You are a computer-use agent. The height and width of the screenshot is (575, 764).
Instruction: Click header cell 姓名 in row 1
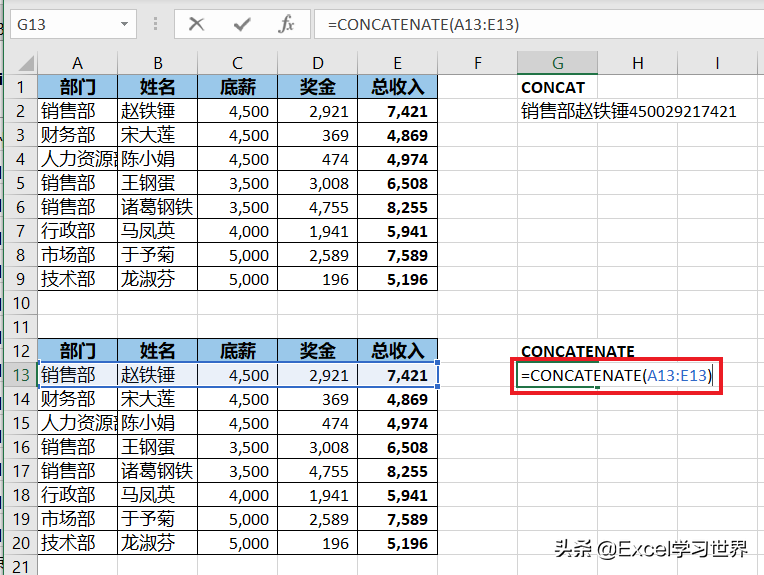click(157, 87)
